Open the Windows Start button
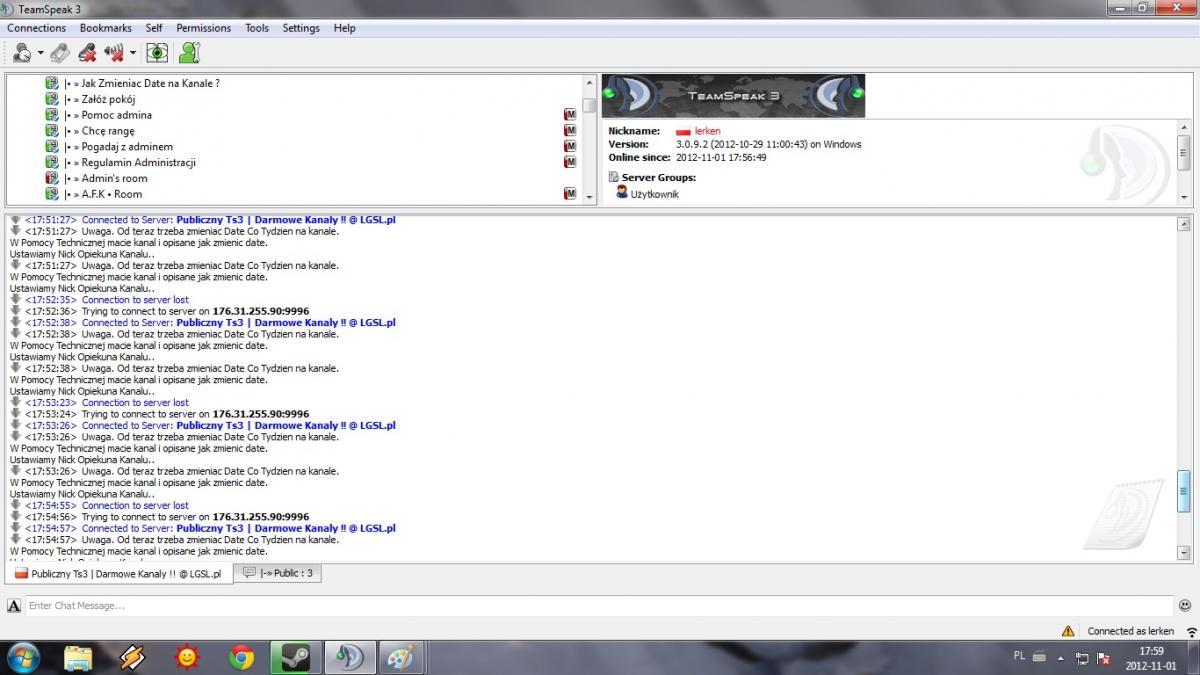This screenshot has width=1200, height=675. pyautogui.click(x=22, y=658)
